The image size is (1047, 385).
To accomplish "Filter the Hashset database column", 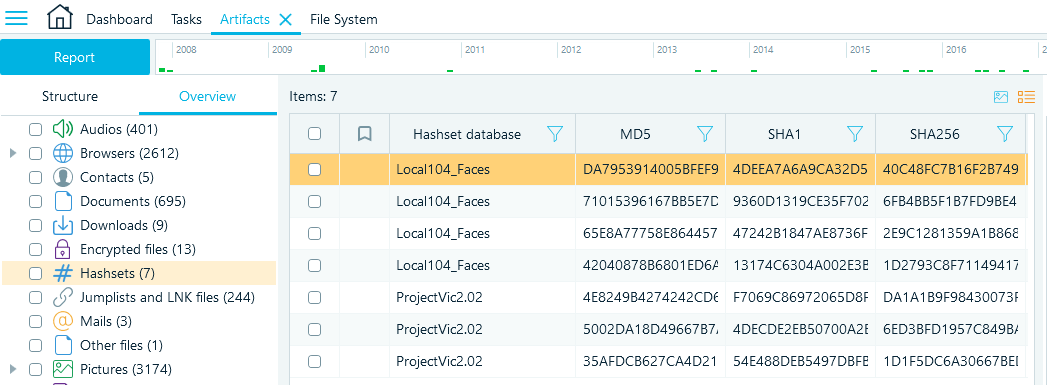I will click(554, 134).
